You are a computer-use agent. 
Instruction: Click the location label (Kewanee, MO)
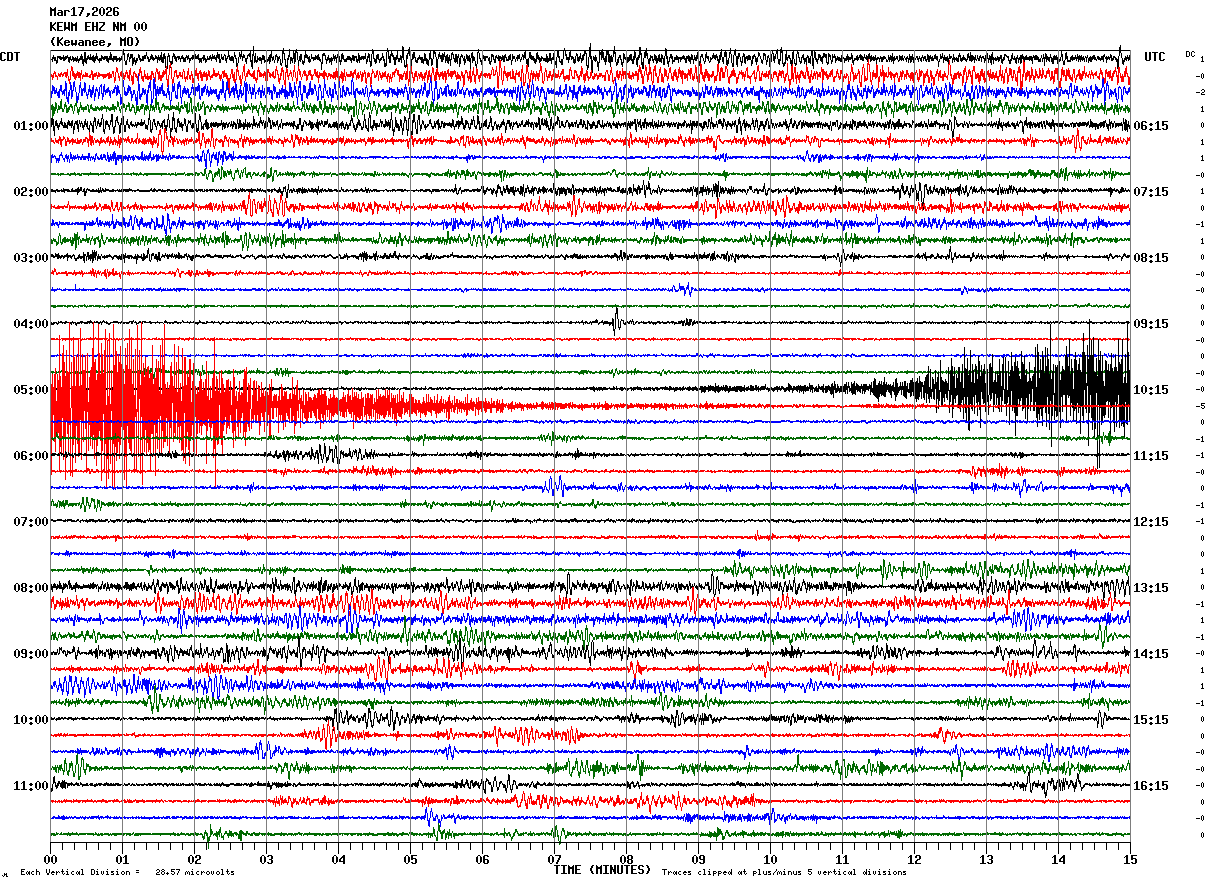click(95, 42)
